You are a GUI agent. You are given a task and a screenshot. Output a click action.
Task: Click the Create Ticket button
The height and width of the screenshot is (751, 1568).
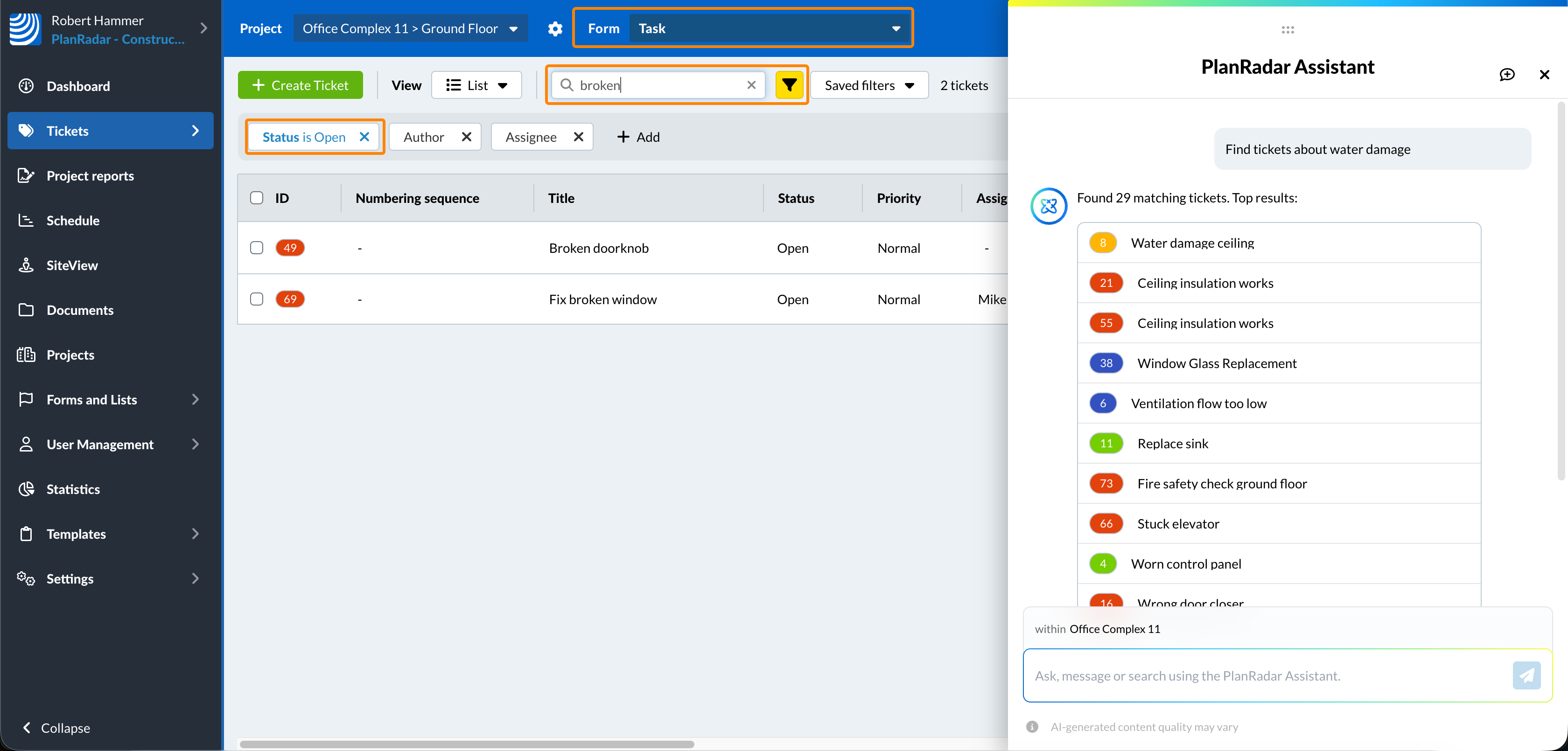point(300,85)
